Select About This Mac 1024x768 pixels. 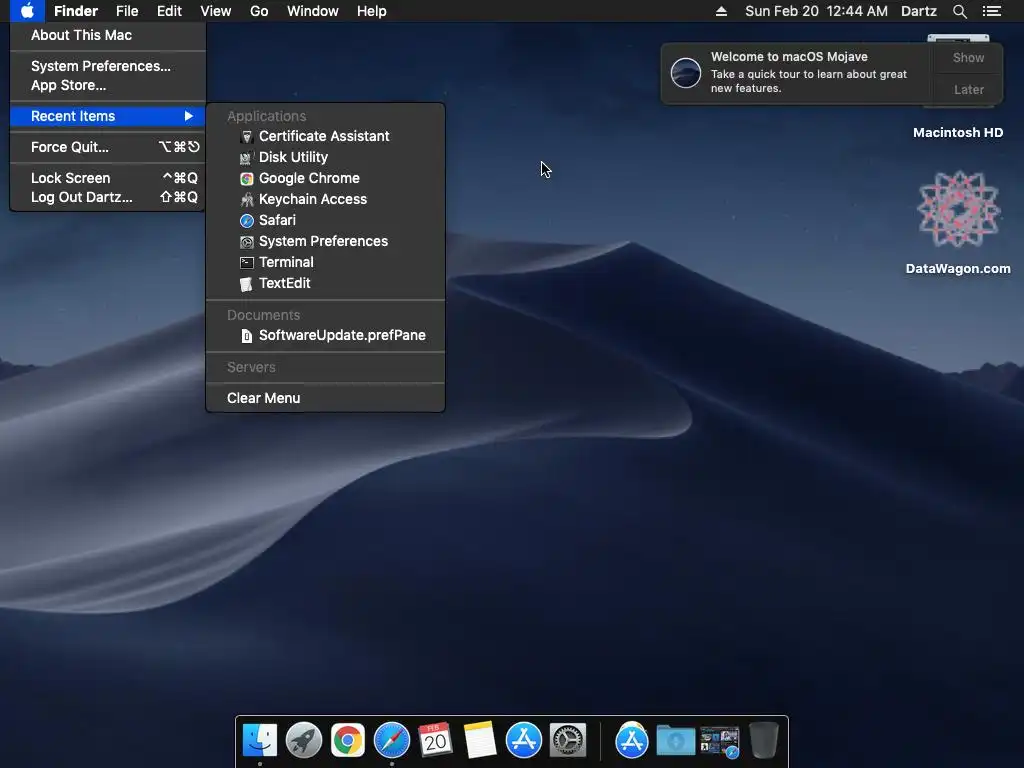click(x=108, y=35)
